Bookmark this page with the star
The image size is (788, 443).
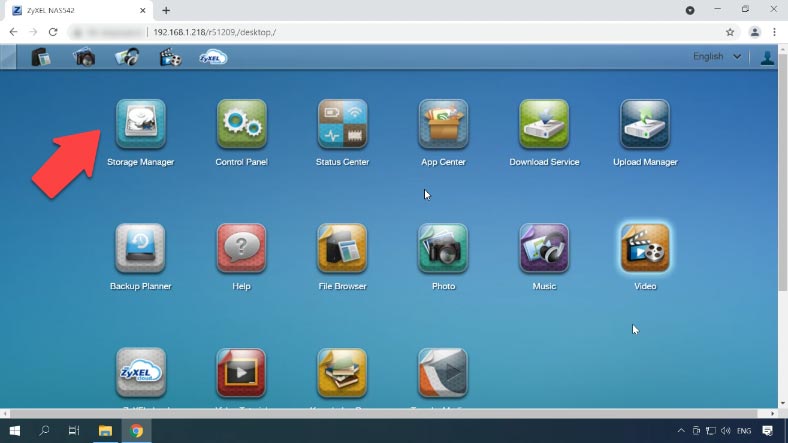coord(730,32)
